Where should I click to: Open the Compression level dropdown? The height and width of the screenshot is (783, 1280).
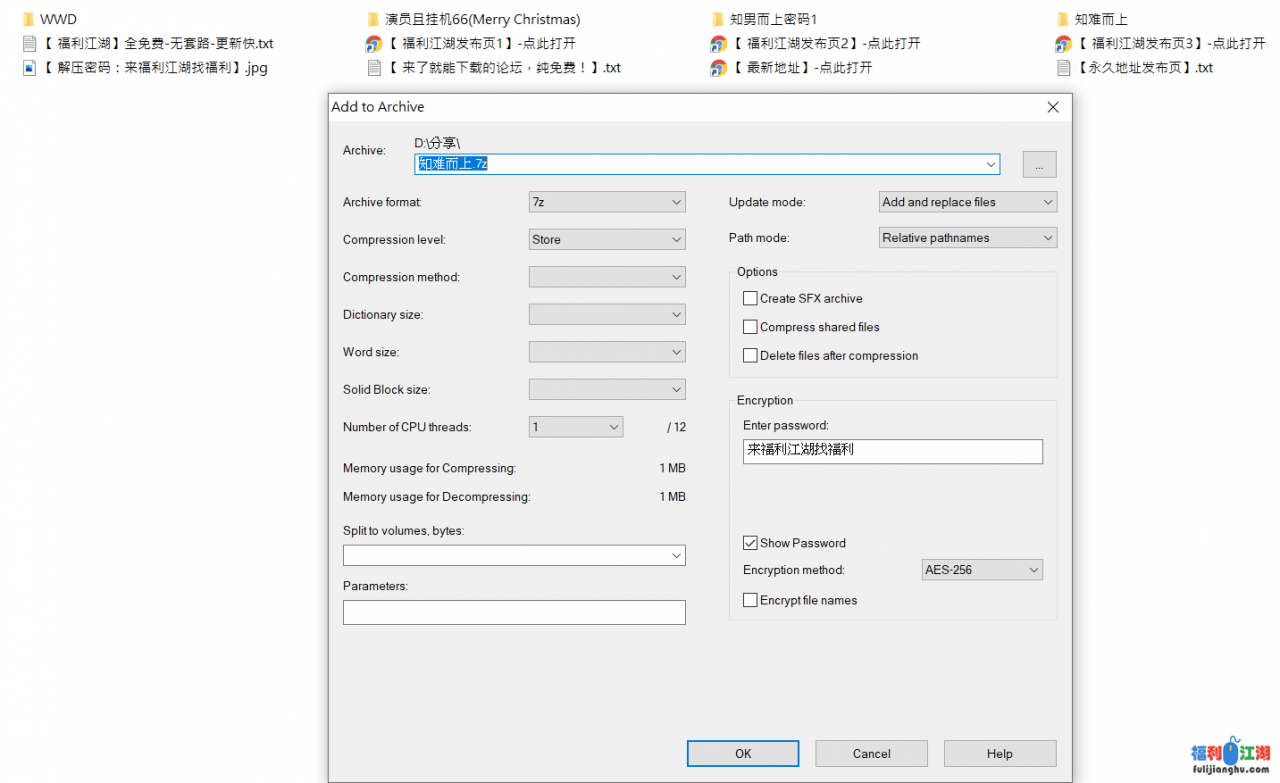coord(607,240)
